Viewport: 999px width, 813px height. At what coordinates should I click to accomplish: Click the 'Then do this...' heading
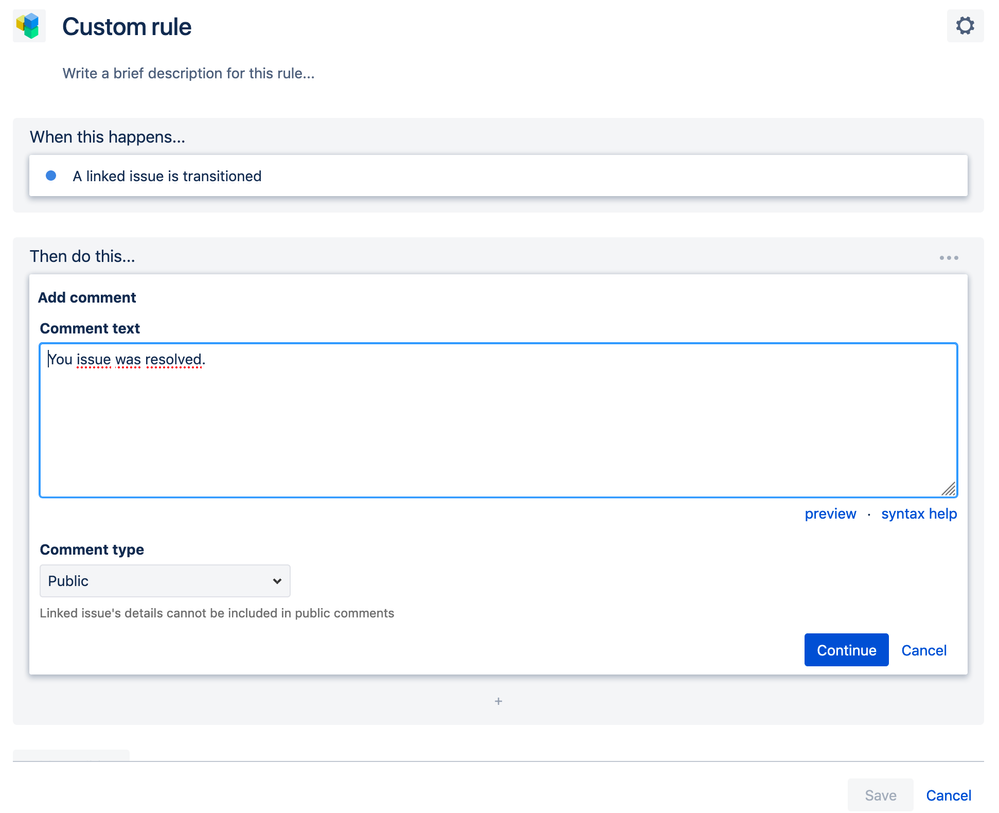(x=83, y=256)
